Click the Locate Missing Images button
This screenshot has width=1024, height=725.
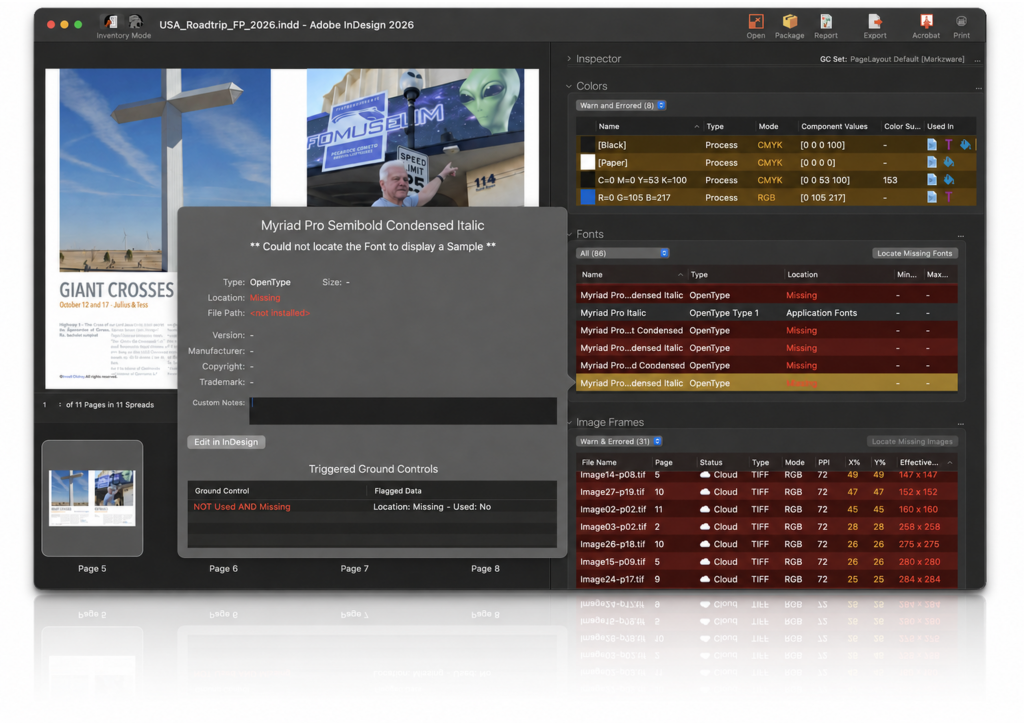(912, 442)
